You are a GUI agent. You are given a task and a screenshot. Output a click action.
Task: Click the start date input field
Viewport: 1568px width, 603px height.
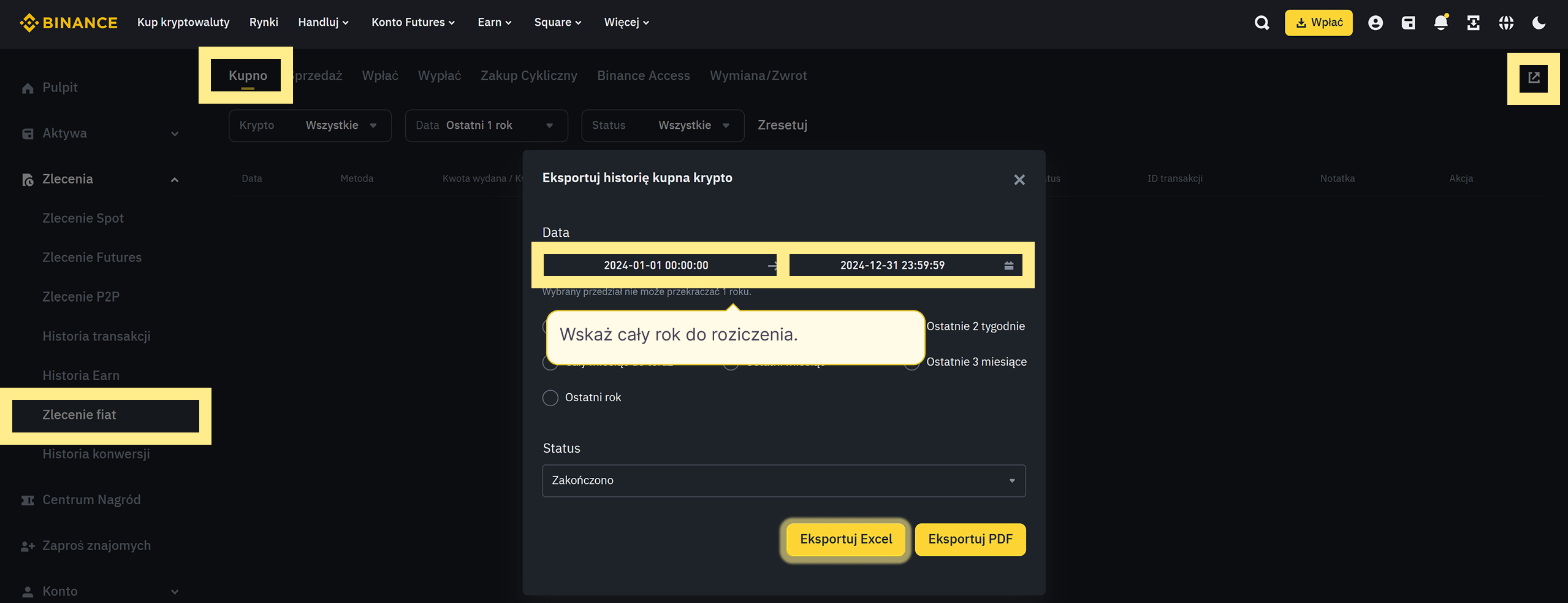pyautogui.click(x=656, y=266)
